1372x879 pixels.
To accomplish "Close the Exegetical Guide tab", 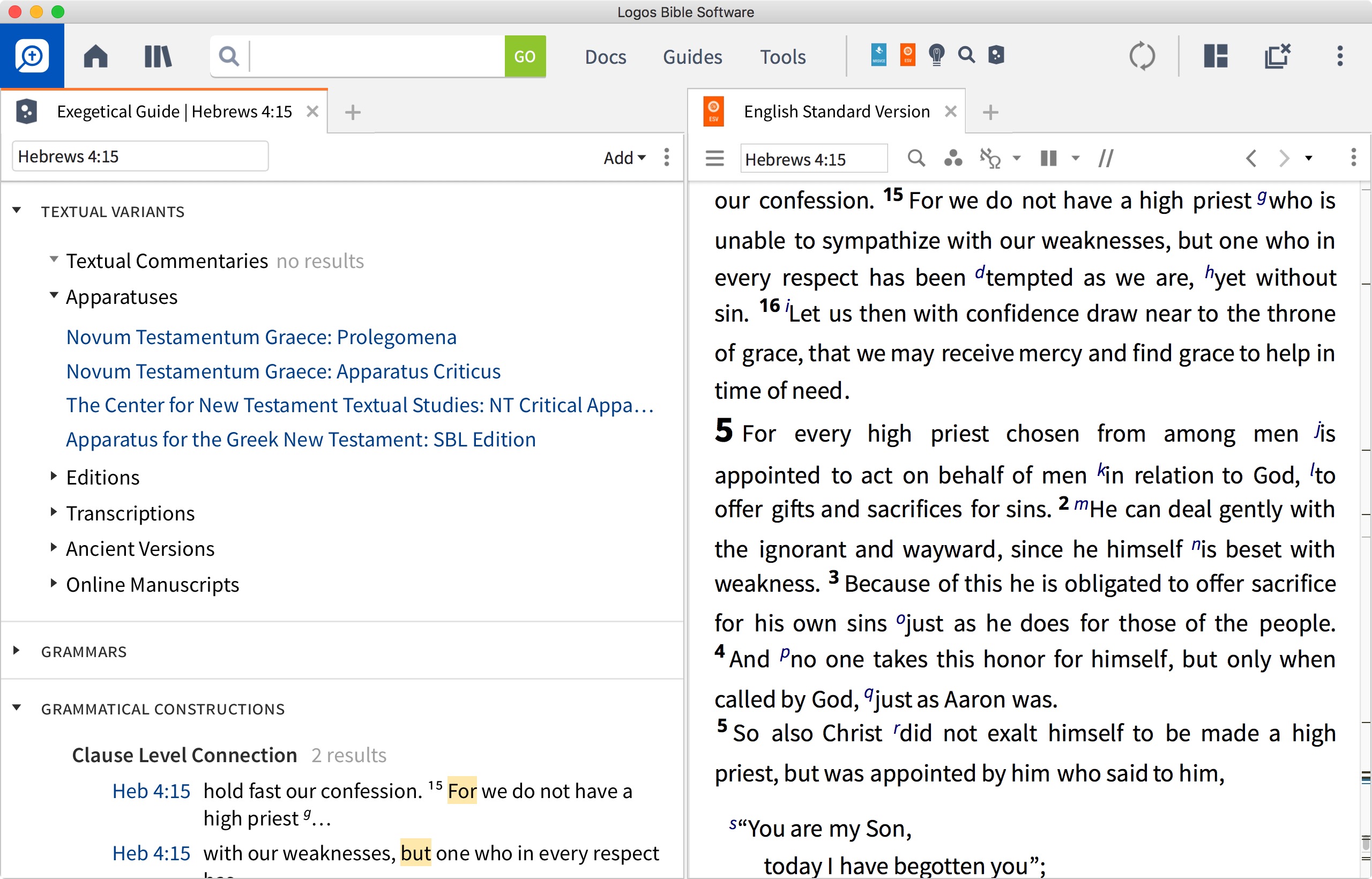I will pyautogui.click(x=312, y=111).
